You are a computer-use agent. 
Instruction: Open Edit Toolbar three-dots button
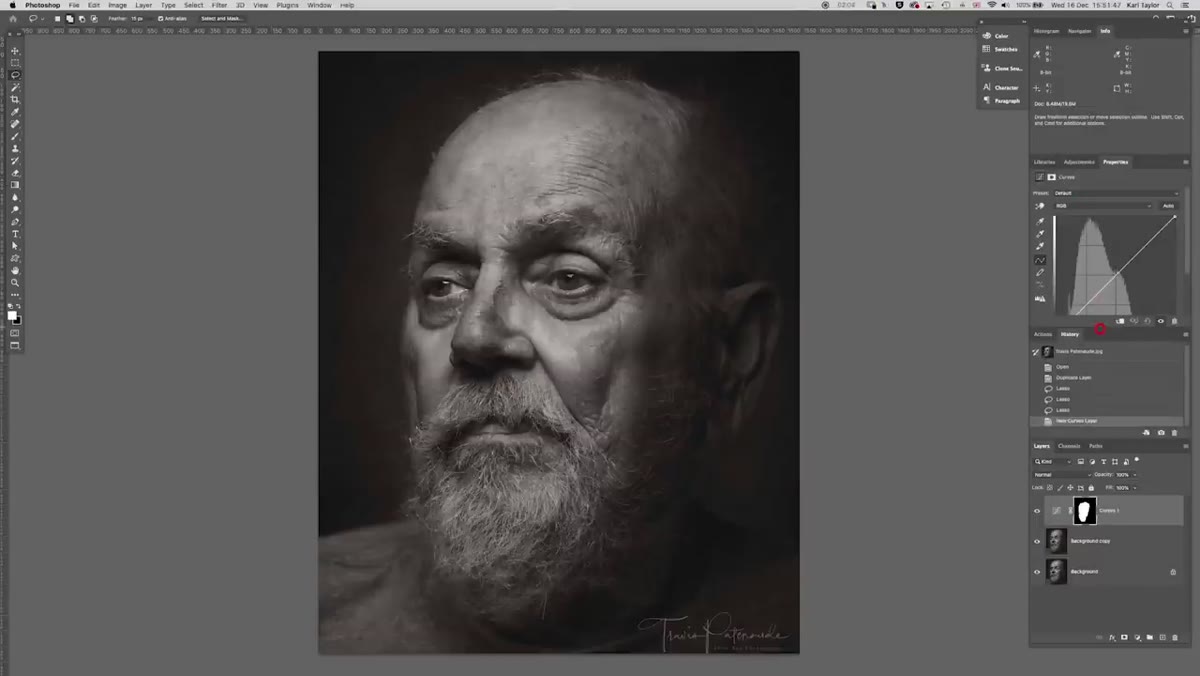(15, 295)
